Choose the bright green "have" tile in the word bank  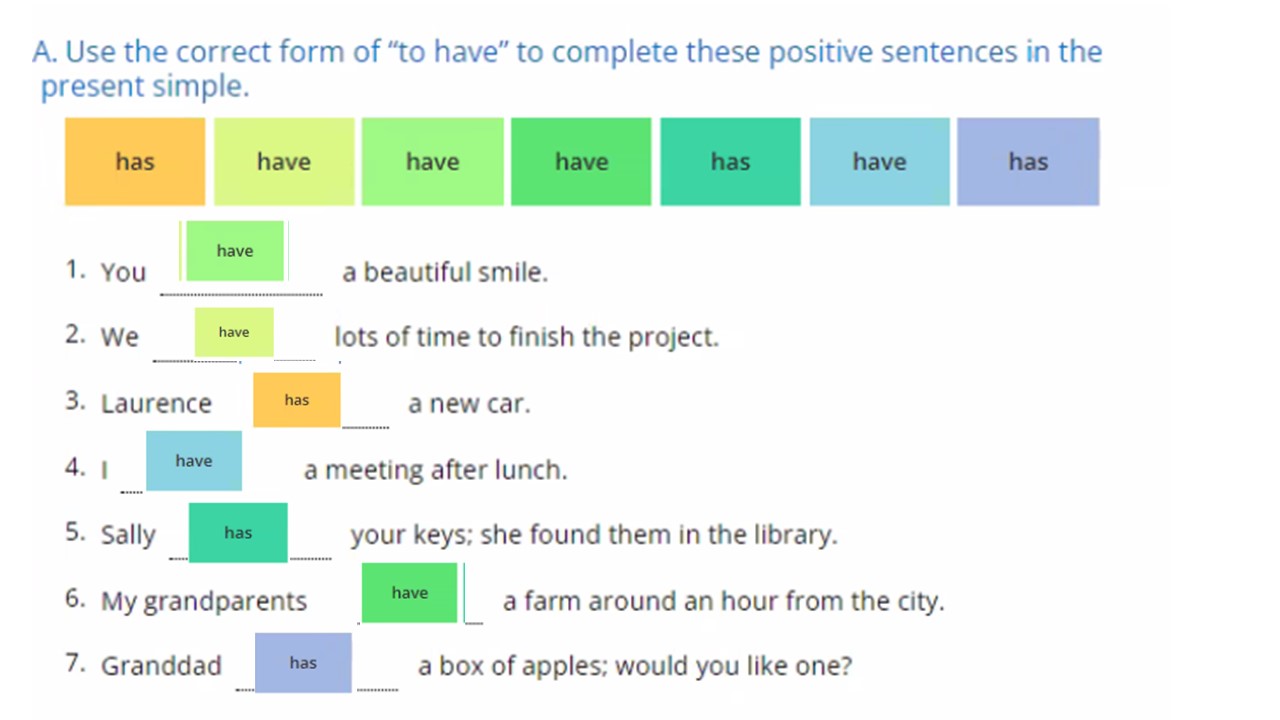(x=581, y=162)
